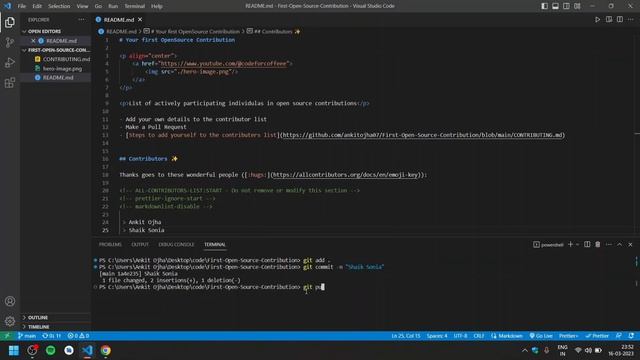Expand folded line 25 Shaik Sonia arrow

(x=124, y=230)
